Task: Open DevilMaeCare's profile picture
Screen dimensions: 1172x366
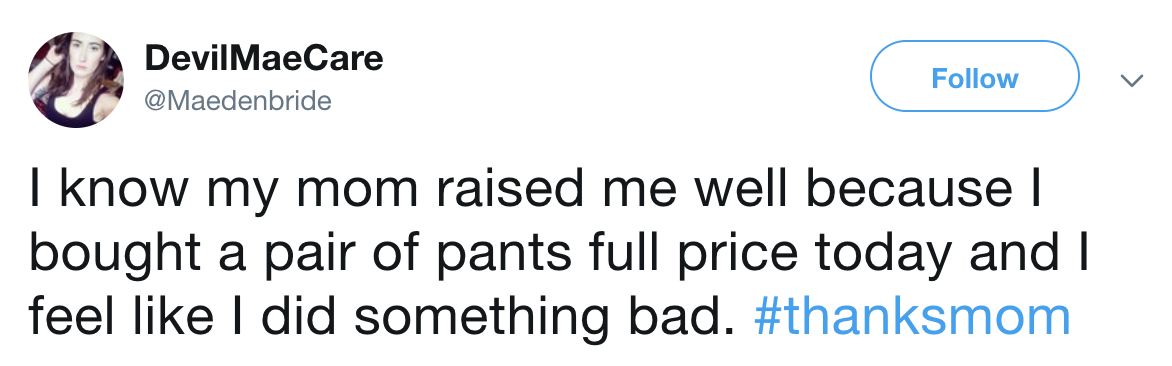Action: [75, 80]
